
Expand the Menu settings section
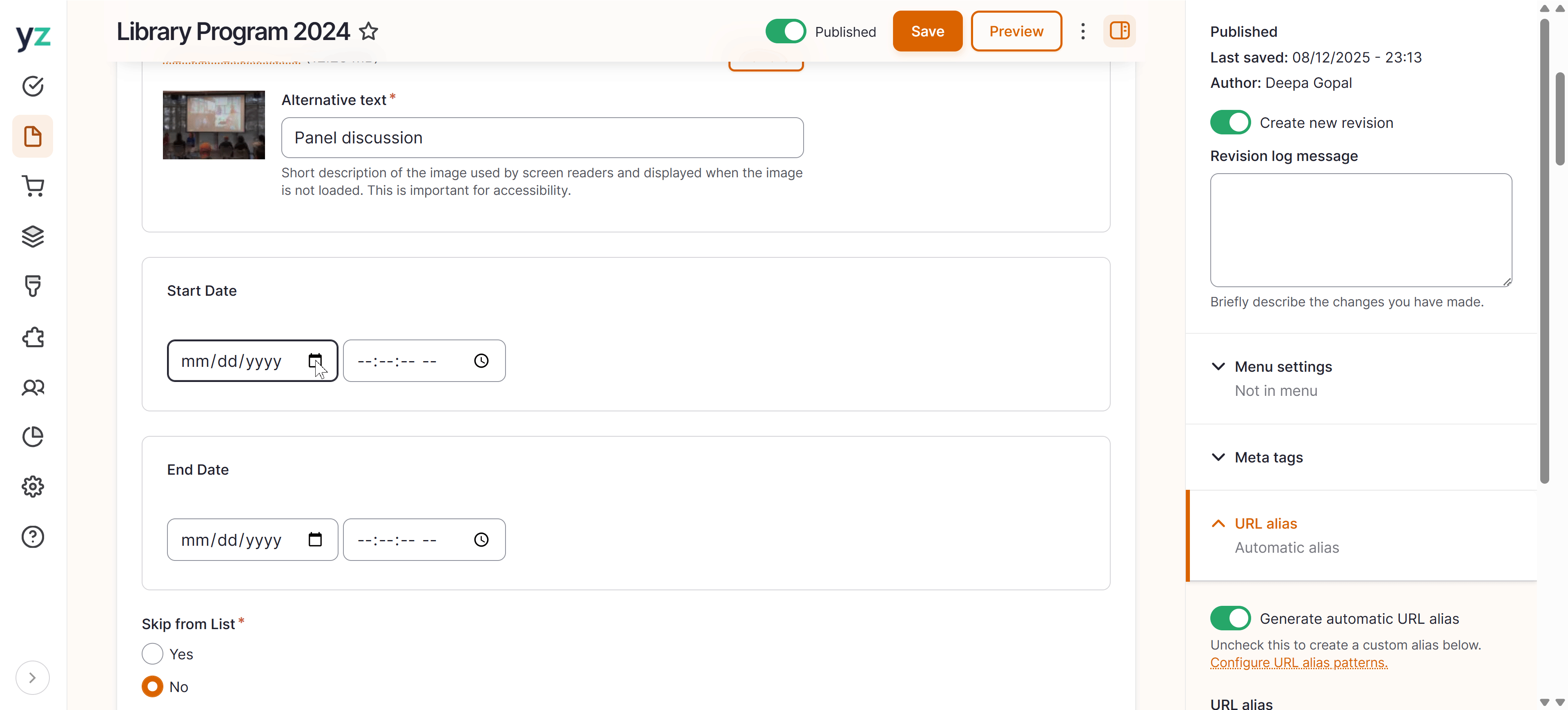(x=1283, y=366)
